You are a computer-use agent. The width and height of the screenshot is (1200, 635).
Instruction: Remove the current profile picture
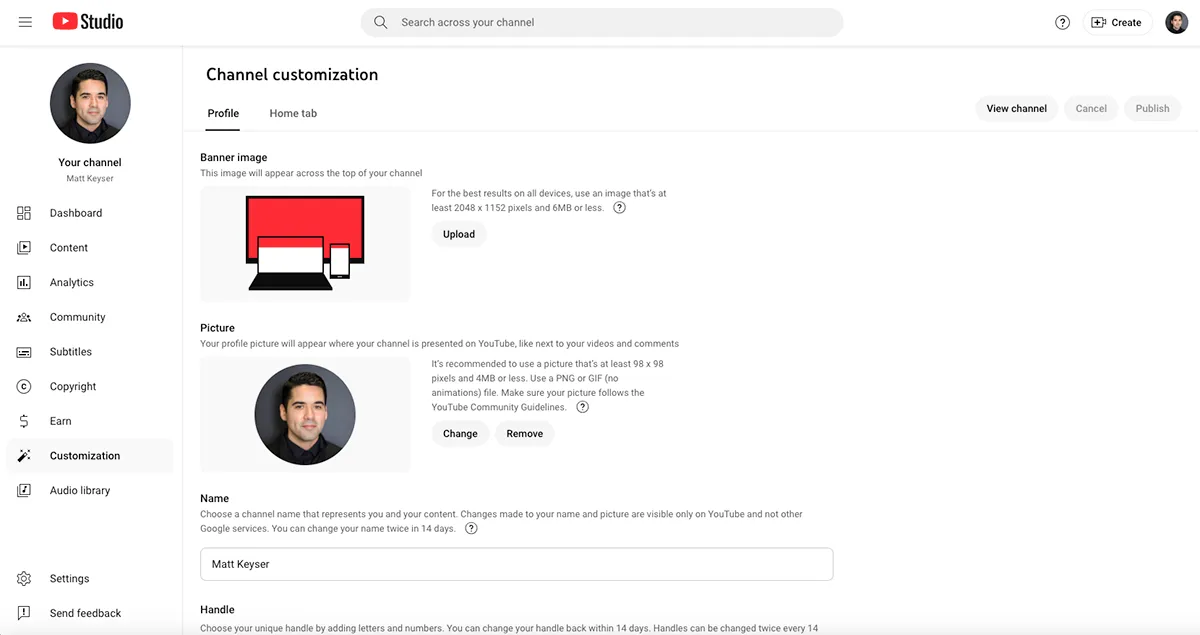[x=524, y=434]
